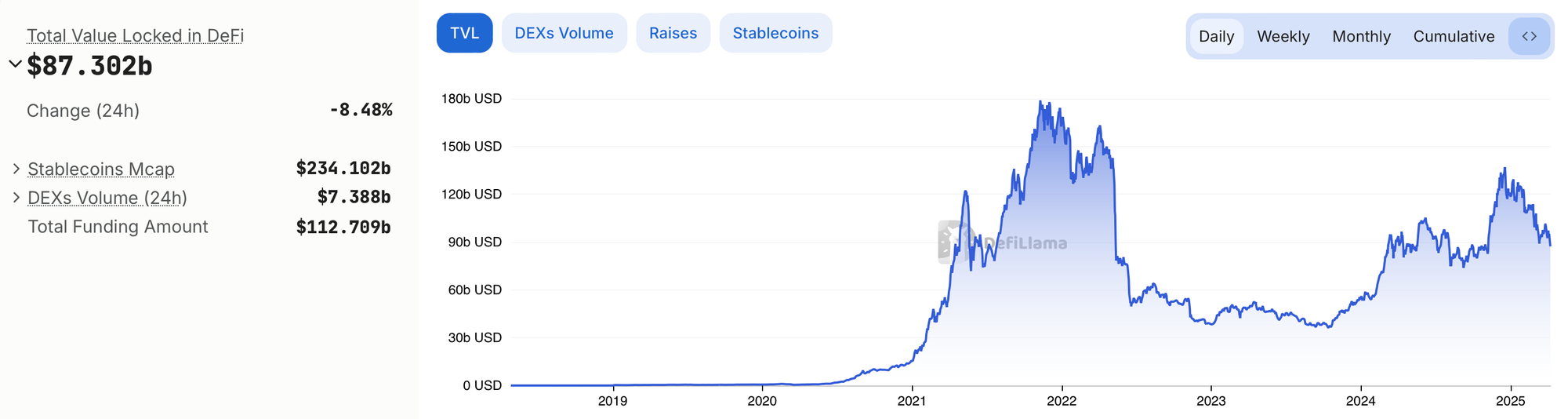
Task: Switch grouping to Monthly
Action: click(x=1361, y=36)
